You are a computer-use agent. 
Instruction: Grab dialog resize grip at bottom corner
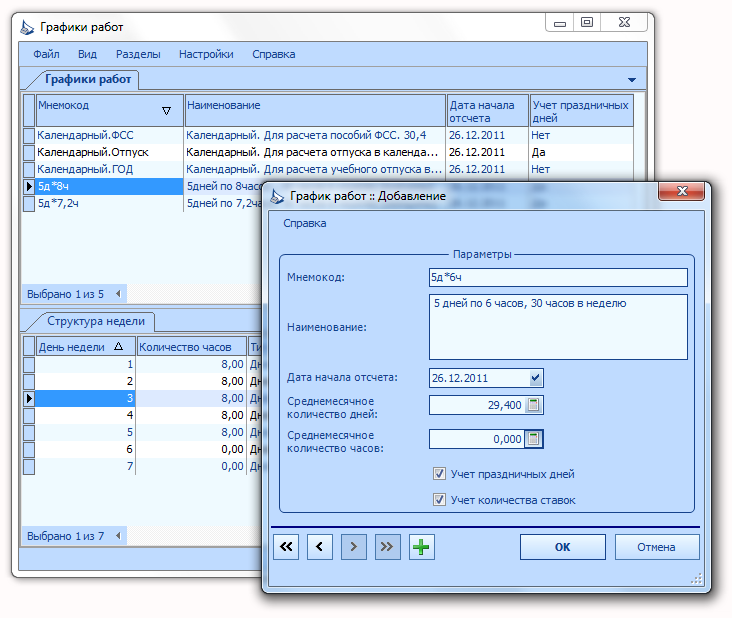click(x=696, y=579)
